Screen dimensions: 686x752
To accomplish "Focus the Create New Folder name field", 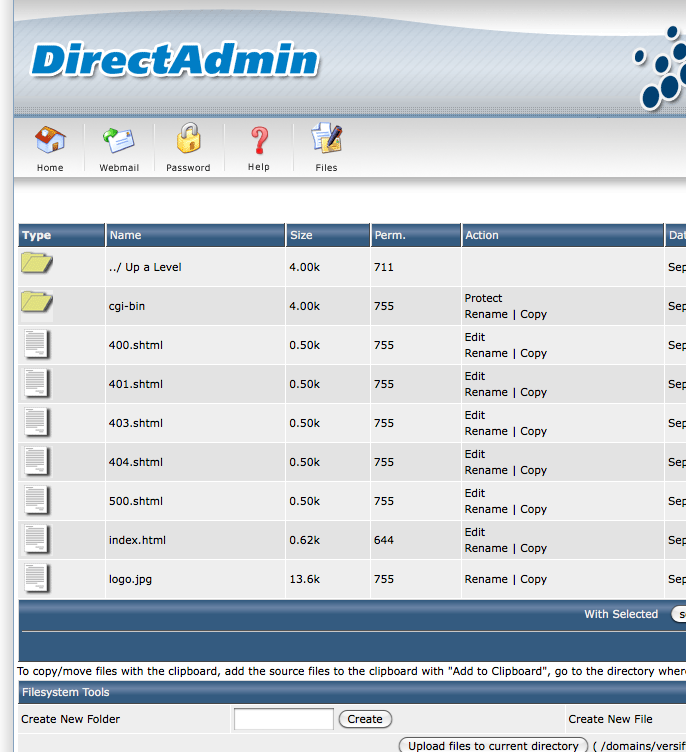I will (284, 719).
